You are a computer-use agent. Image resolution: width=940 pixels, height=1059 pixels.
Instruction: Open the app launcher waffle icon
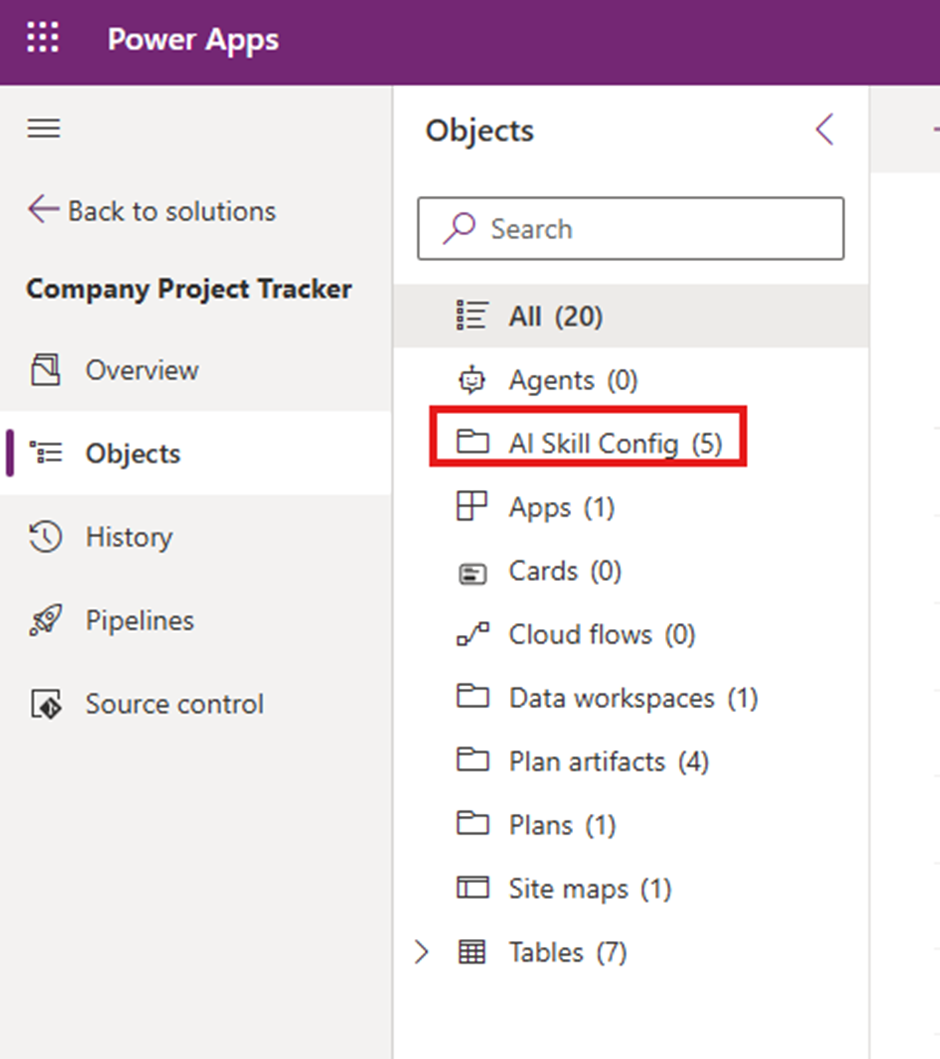coord(43,37)
